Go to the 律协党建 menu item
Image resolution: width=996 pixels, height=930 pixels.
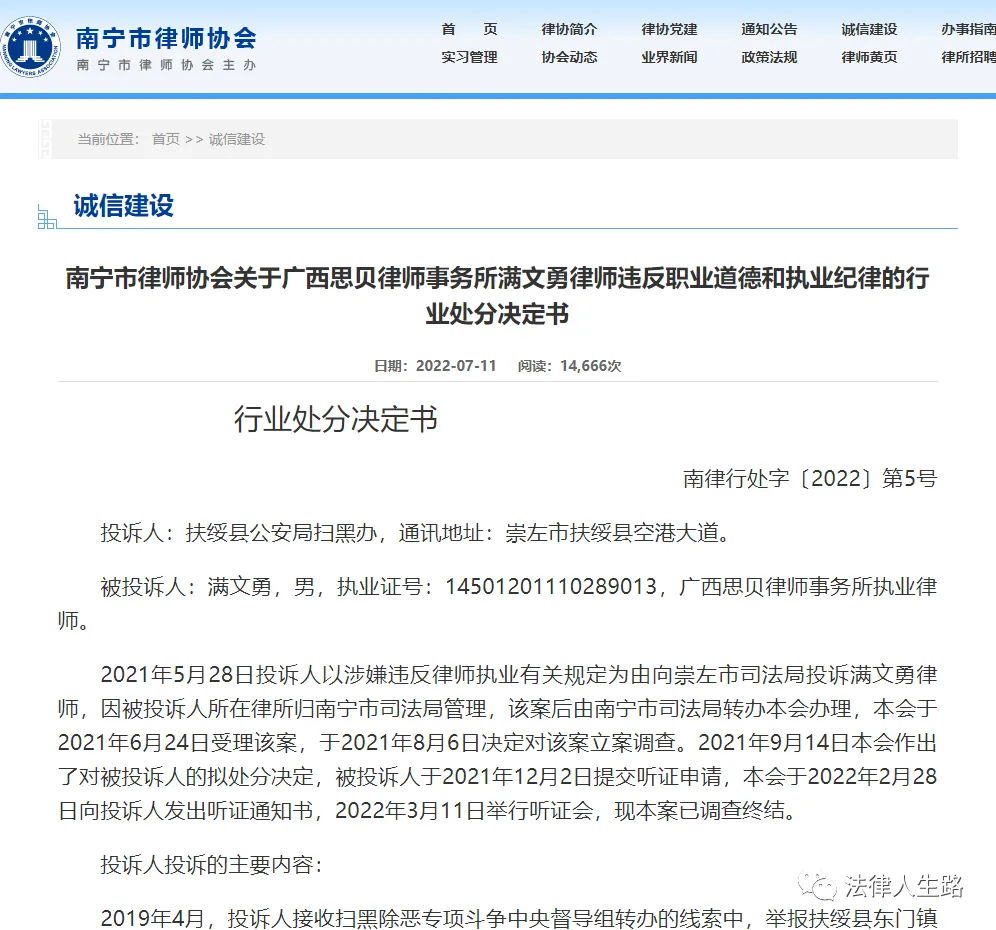(x=669, y=29)
